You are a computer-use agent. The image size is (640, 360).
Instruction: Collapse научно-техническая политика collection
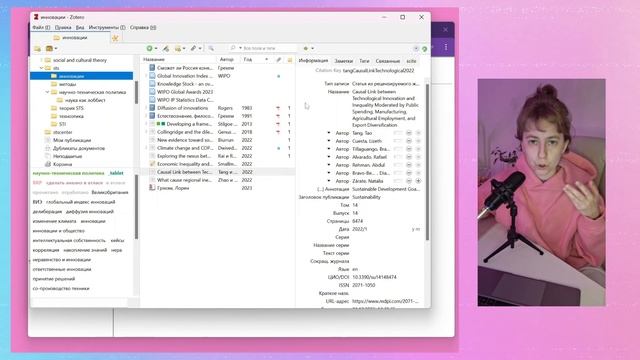[x=47, y=92]
